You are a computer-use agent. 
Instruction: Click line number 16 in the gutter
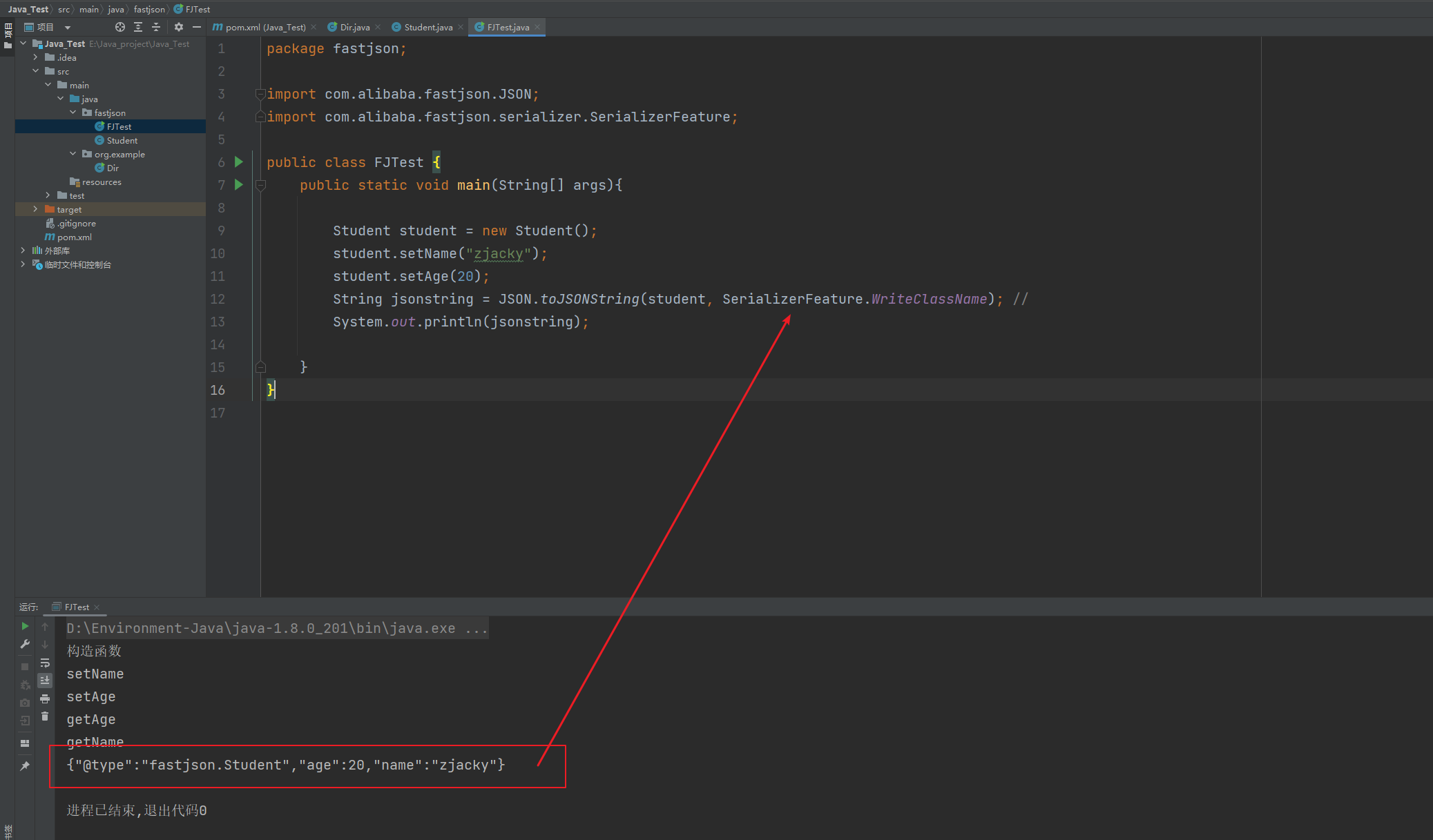[218, 390]
